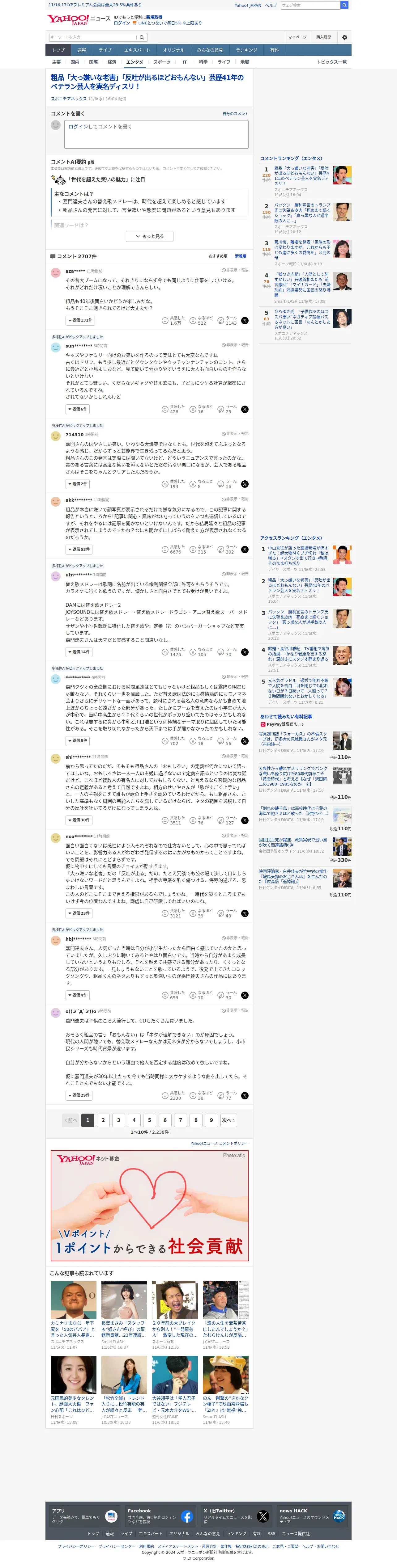Go to comments page 2
Screen dimensions: 397x1568
click(103, 1120)
